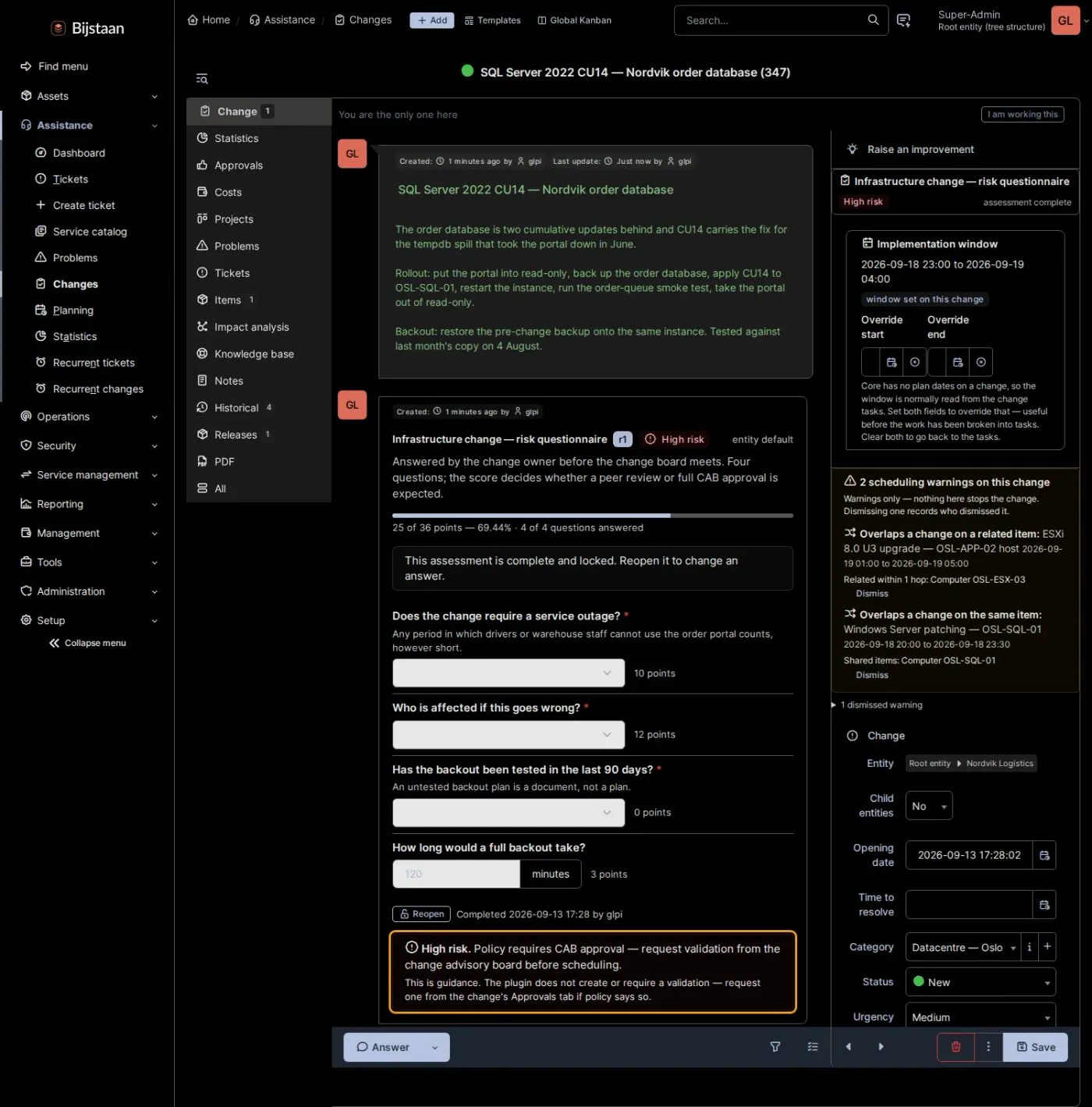Toggle the 1 dismissed warning disclosure
This screenshot has height=1107, width=1092.
[x=877, y=705]
